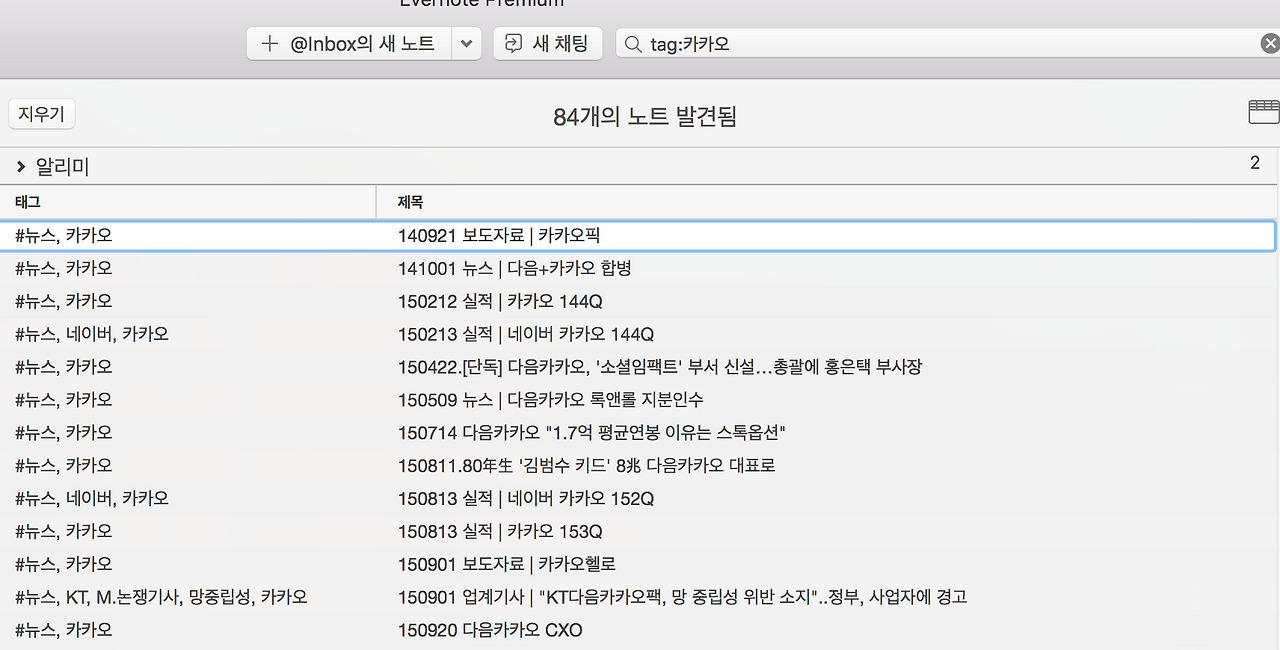The image size is (1280, 650).
Task: Click the 알리미 reminder count 2
Action: [x=1255, y=163]
